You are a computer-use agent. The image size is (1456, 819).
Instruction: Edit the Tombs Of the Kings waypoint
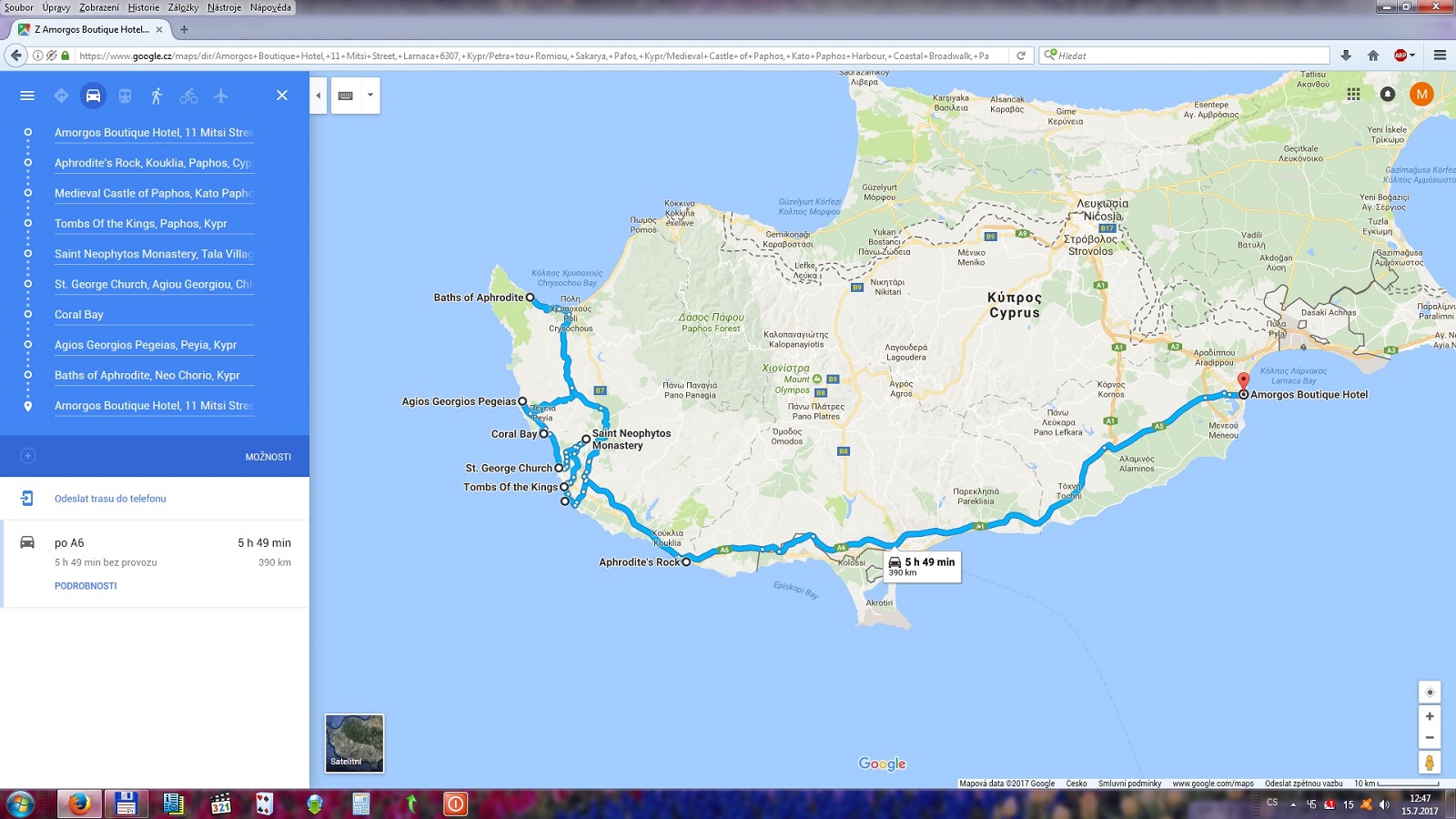pyautogui.click(x=154, y=224)
